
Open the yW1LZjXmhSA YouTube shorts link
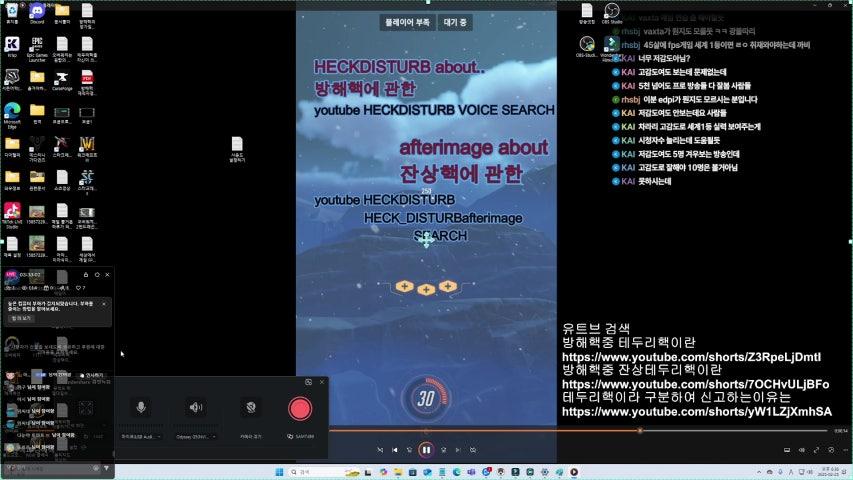pos(697,411)
